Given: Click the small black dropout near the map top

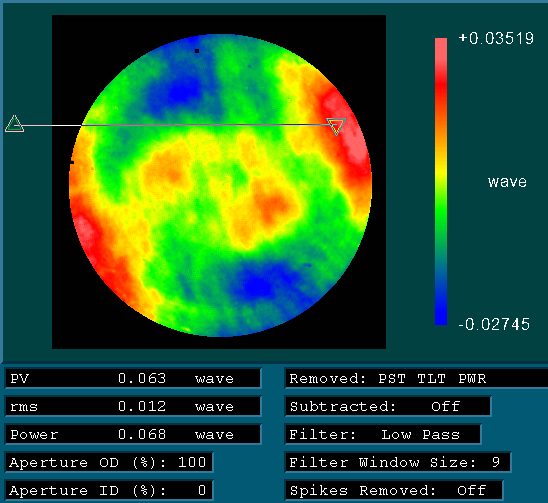Looking at the screenshot, I should (x=197, y=51).
